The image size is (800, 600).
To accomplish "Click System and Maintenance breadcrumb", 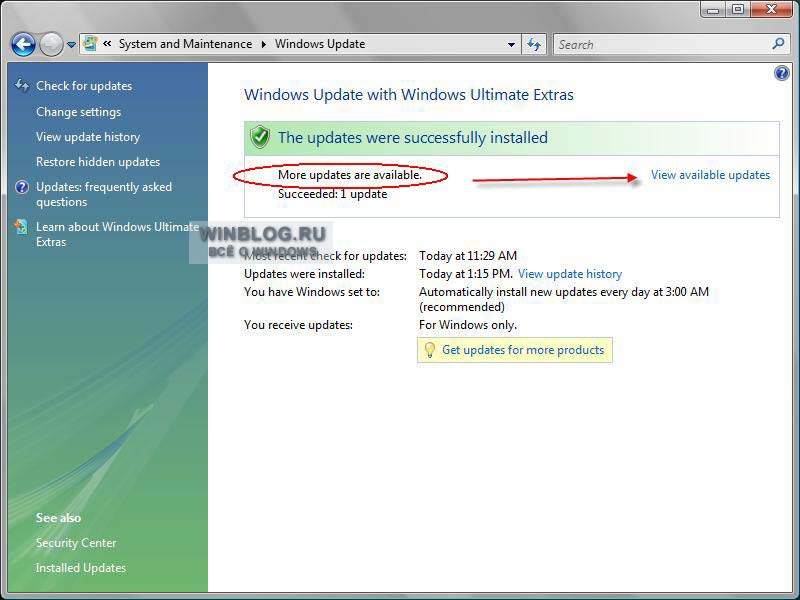I will coord(185,44).
